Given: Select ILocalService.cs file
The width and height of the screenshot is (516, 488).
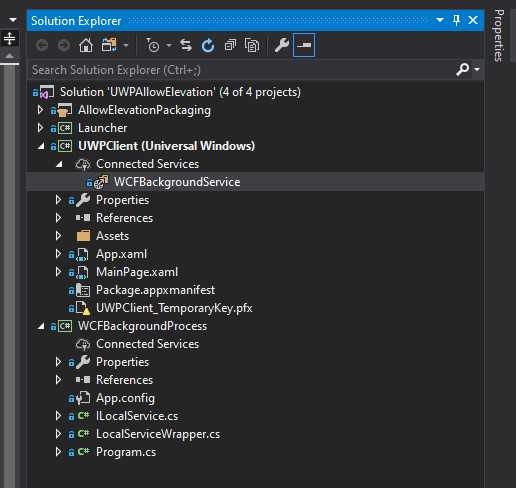Looking at the screenshot, I should (x=137, y=416).
